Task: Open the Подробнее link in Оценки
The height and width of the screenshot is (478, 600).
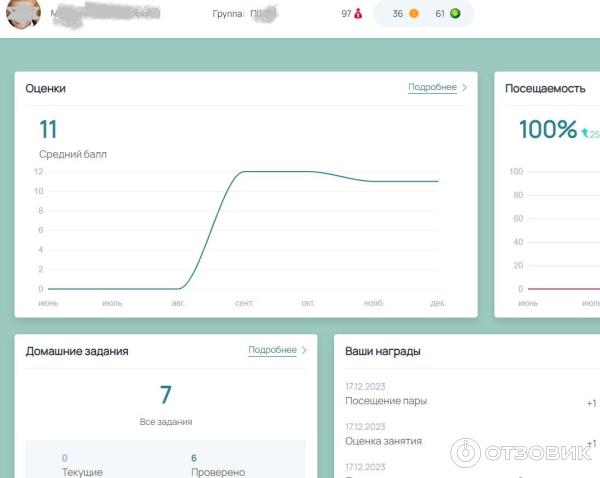Action: click(x=432, y=88)
